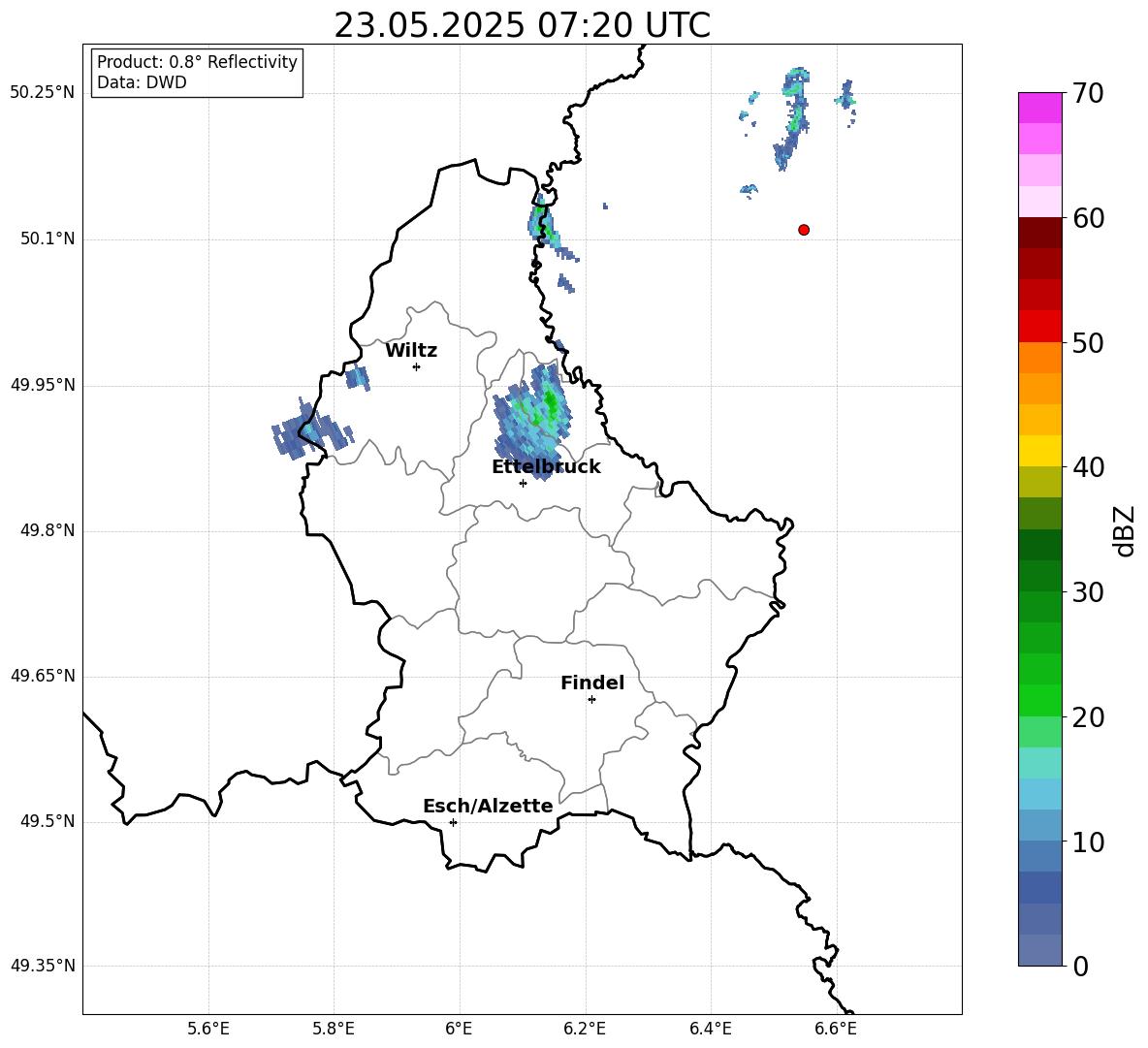Click the 49.8°N latitude label

(x=48, y=530)
